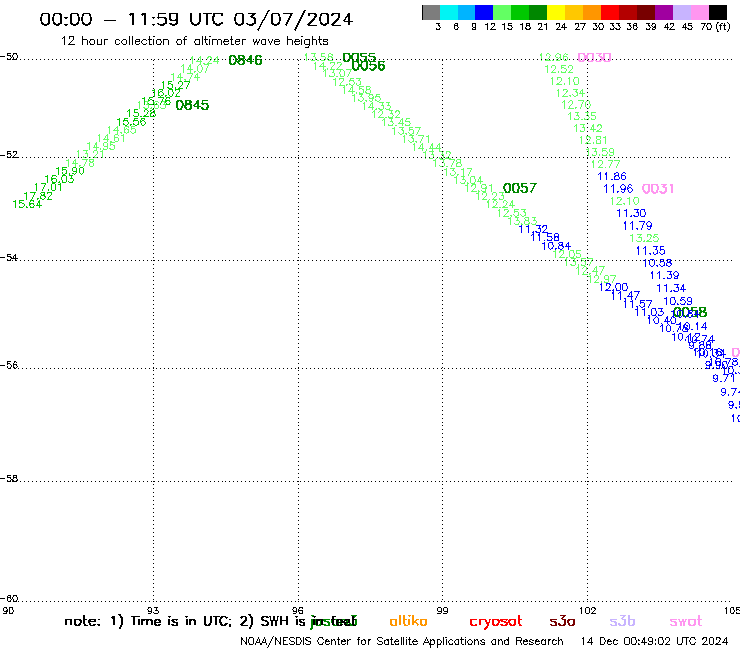Select the 12.96 wave height value

pyautogui.click(x=554, y=57)
